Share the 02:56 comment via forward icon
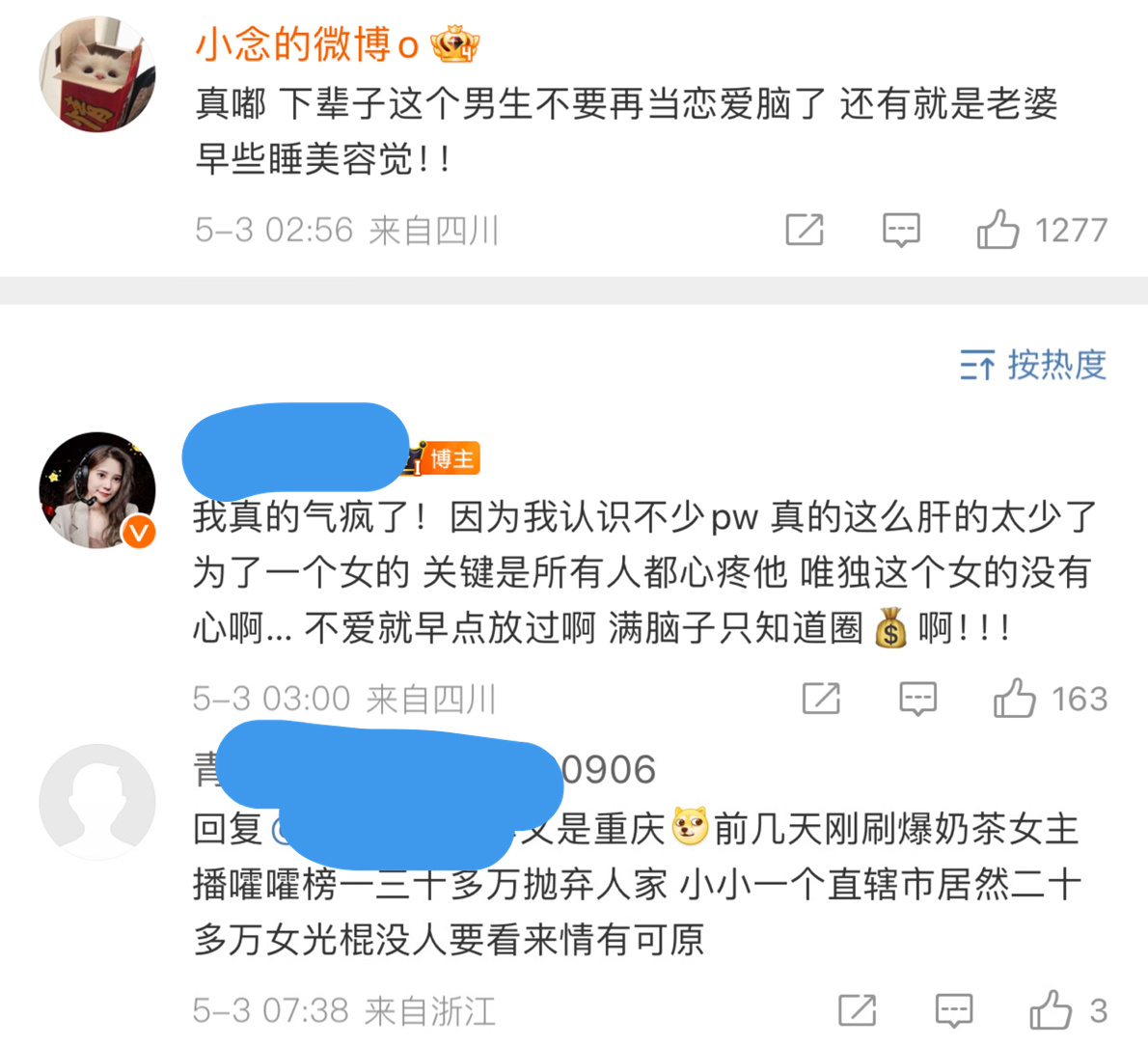 click(805, 230)
